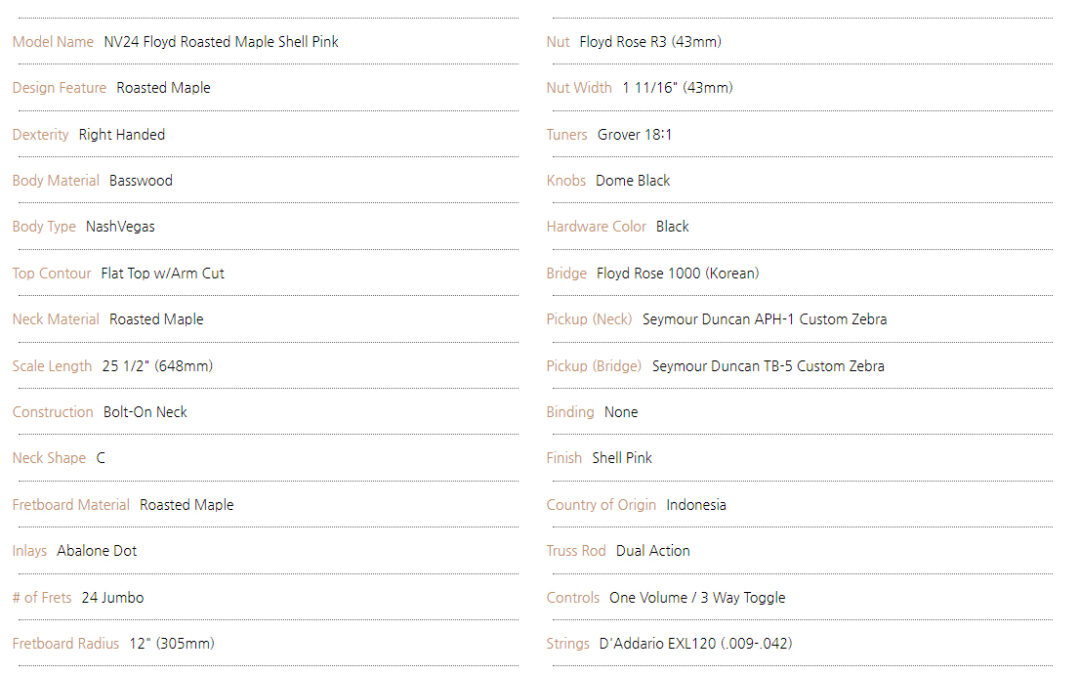Click the Pickup (Bridge) label
The width and height of the screenshot is (1080, 675).
[594, 366]
